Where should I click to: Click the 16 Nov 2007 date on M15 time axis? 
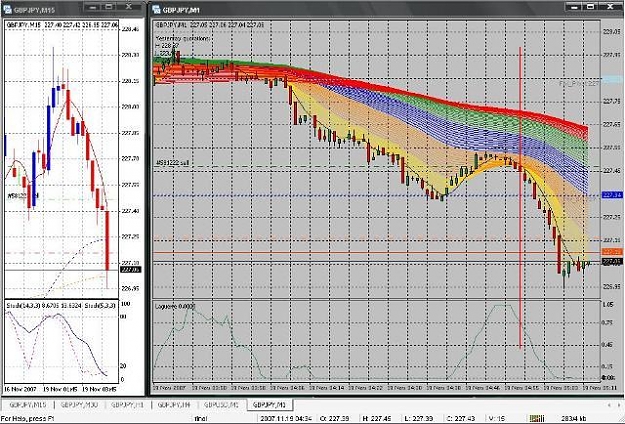[x=20, y=389]
